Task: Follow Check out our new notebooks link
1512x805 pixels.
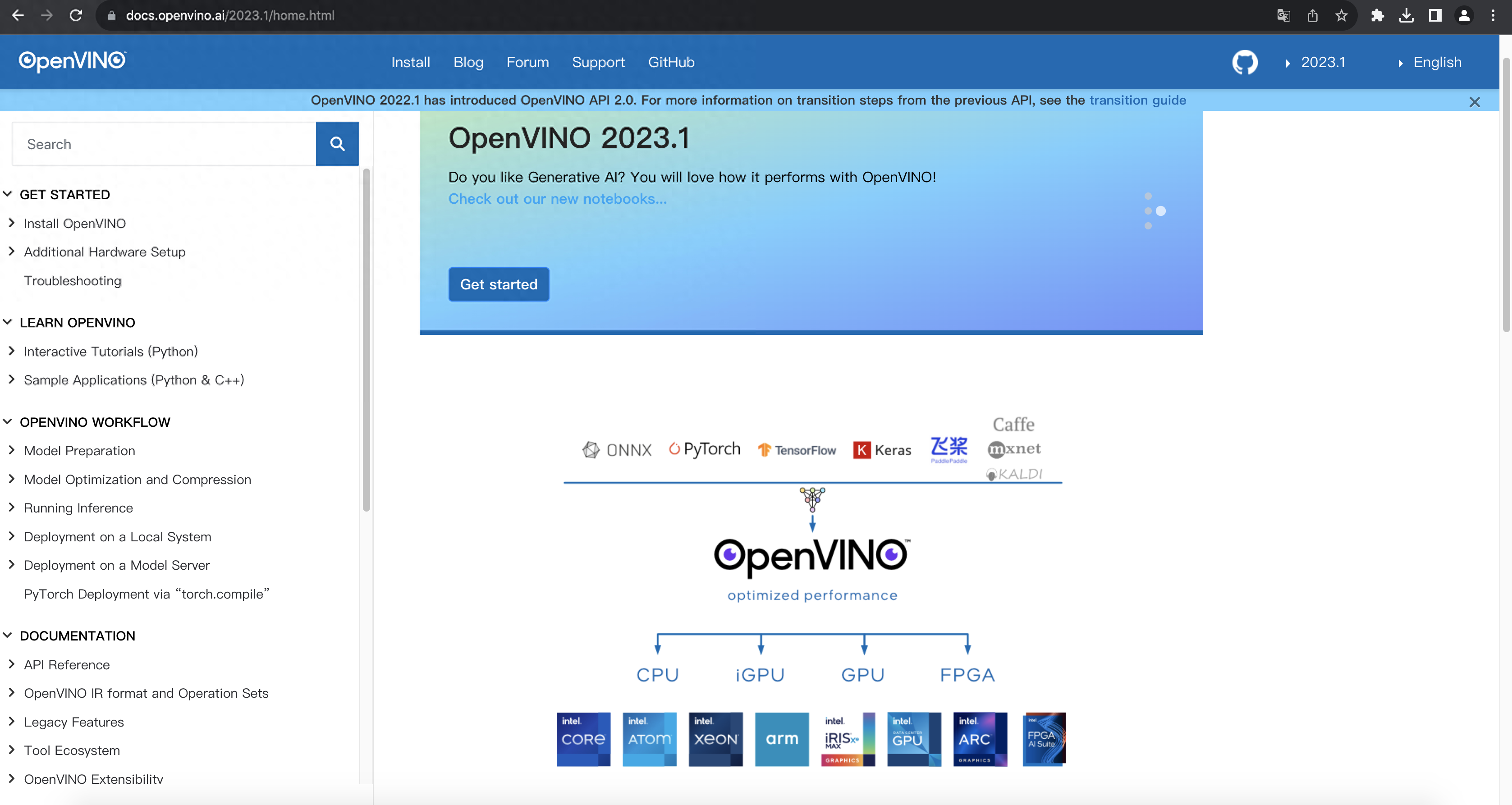Action: (557, 199)
